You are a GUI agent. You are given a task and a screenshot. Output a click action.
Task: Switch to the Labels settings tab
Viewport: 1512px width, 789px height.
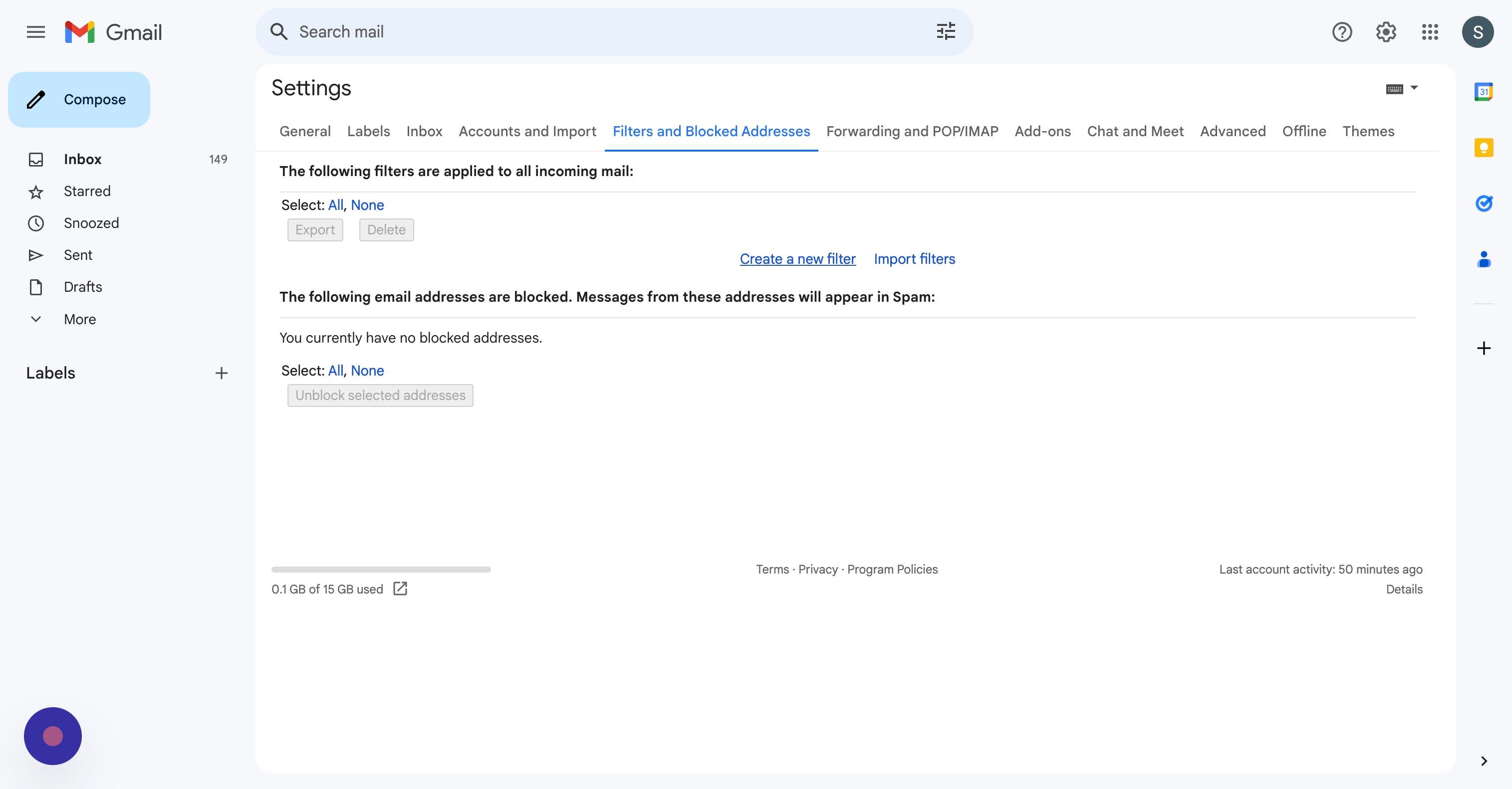368,131
